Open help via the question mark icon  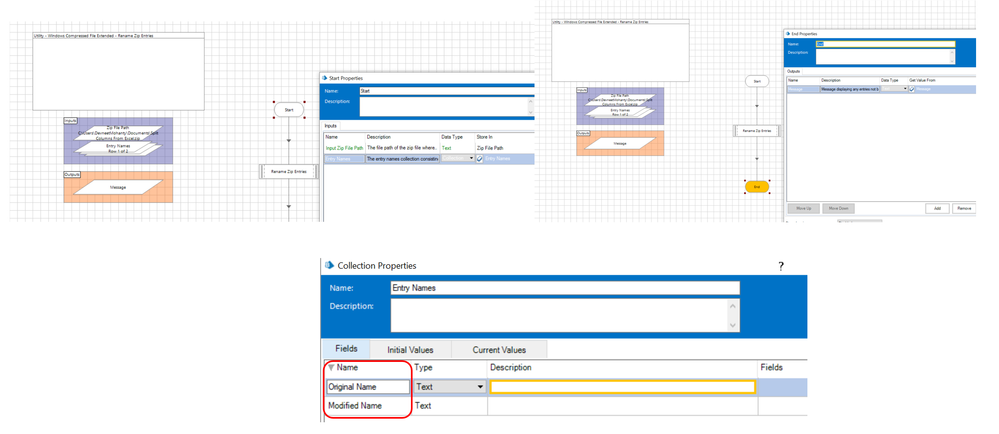tap(780, 265)
